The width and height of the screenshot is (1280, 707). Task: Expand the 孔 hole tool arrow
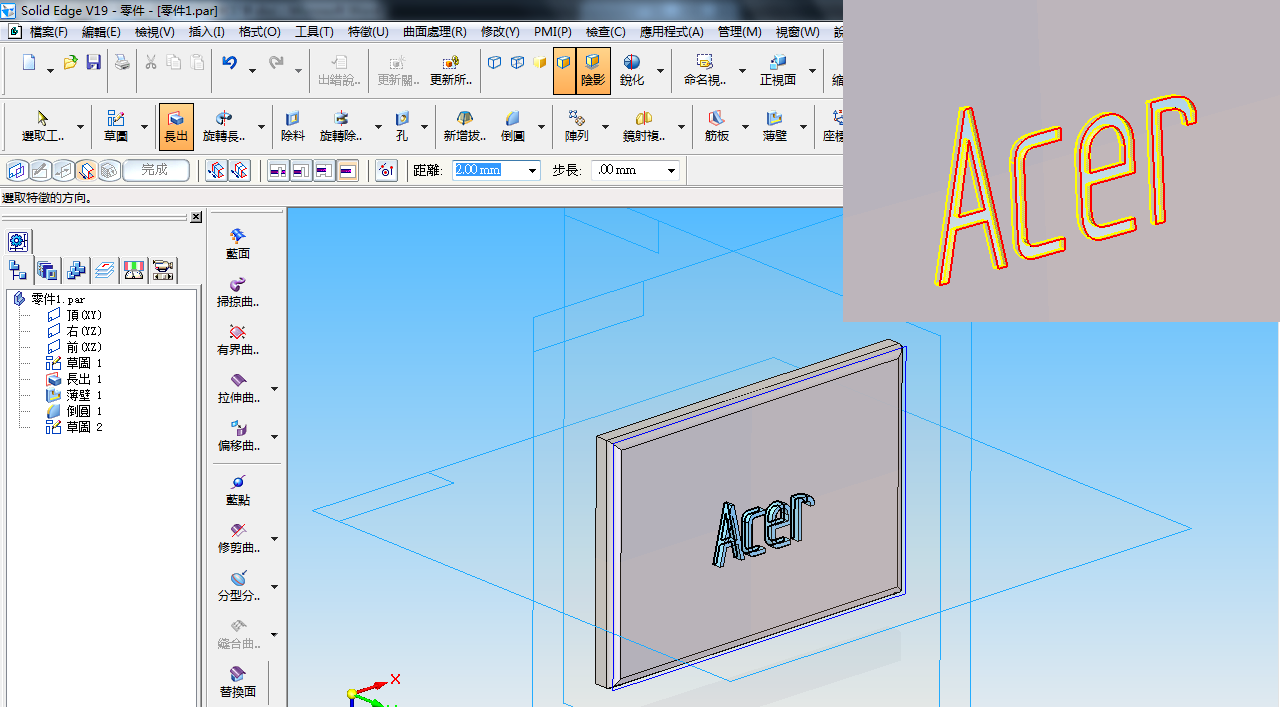point(424,127)
